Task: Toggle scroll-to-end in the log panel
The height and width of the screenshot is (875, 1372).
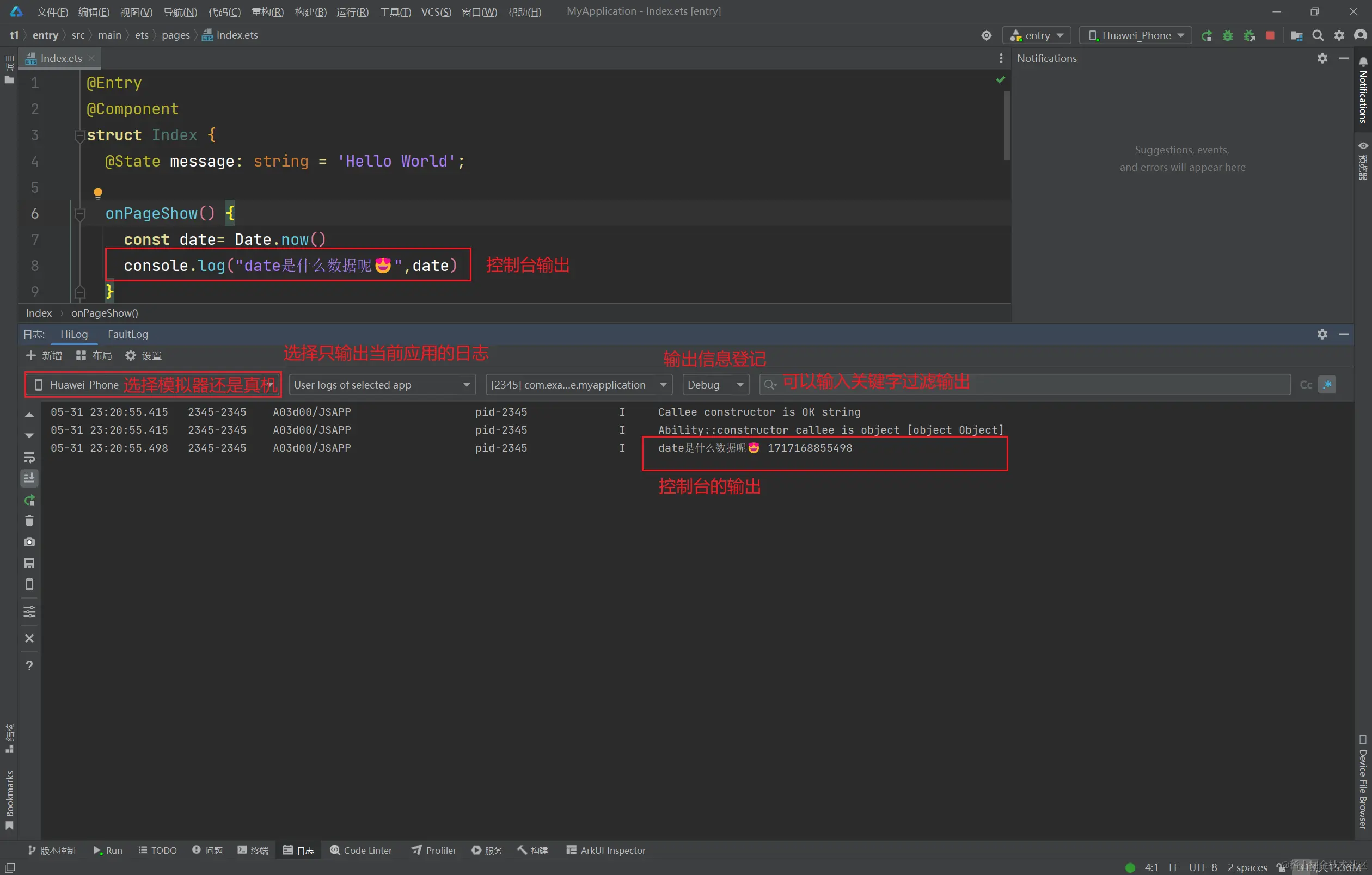Action: 29,478
